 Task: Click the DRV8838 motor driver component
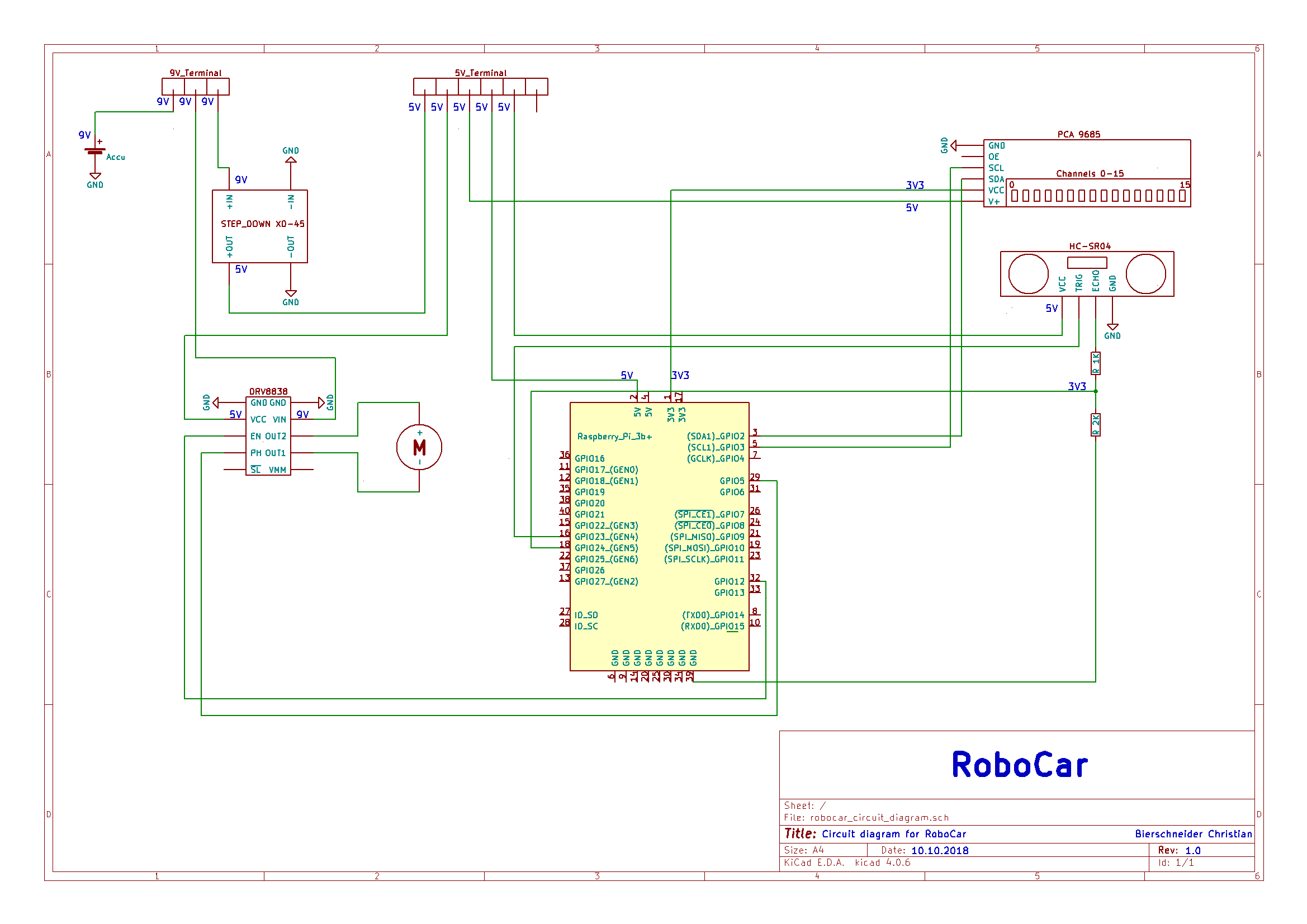pos(268,436)
